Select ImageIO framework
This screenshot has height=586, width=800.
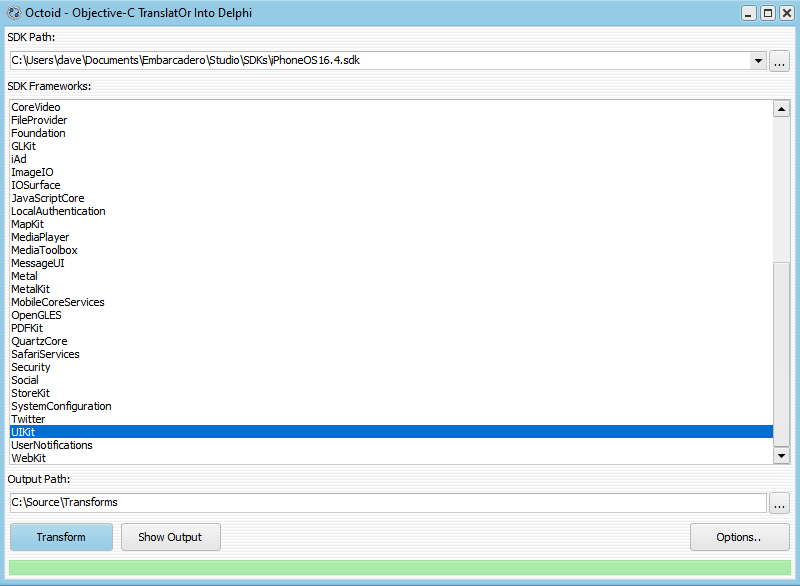click(391, 172)
